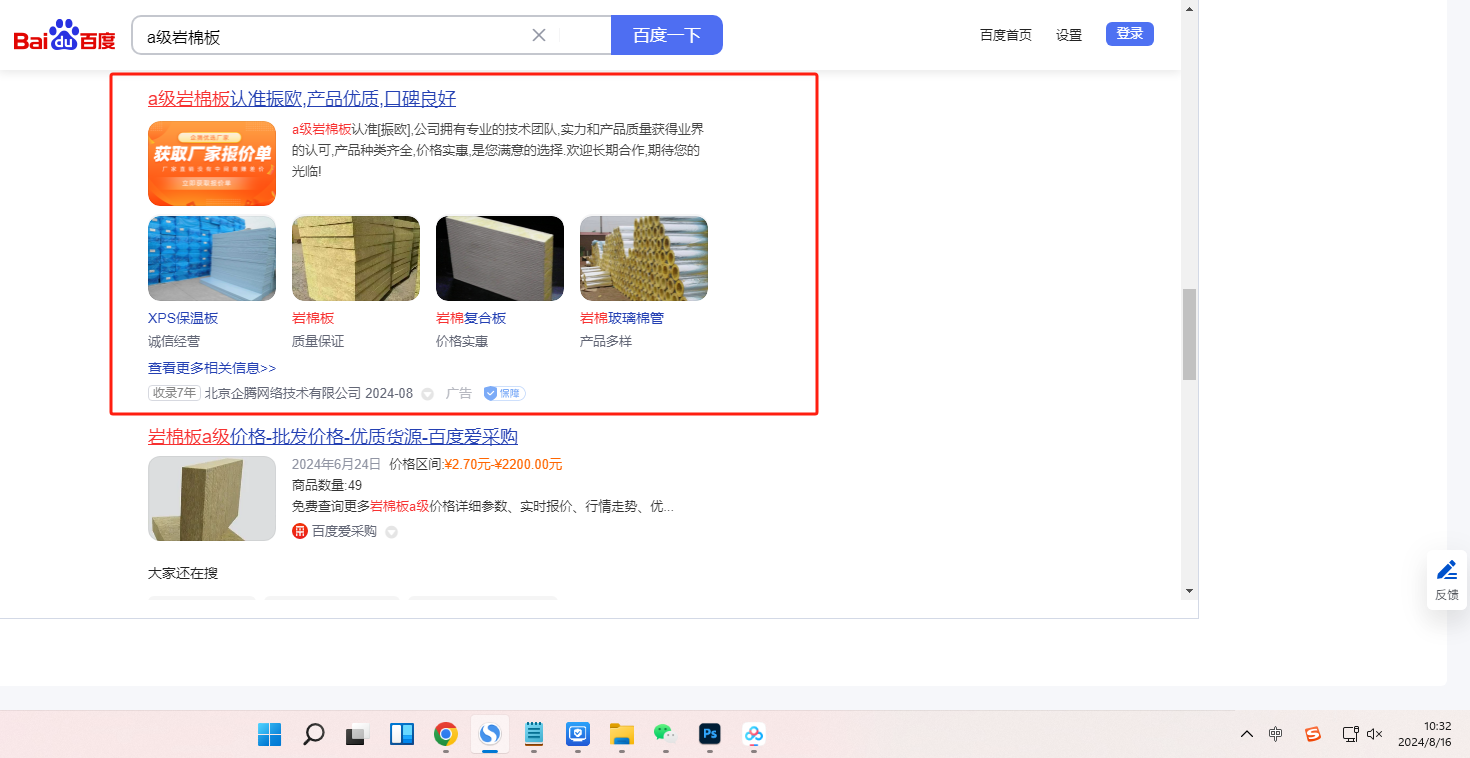
Task: Click the 岩棉玻璃棉管 link
Action: pyautogui.click(x=622, y=318)
